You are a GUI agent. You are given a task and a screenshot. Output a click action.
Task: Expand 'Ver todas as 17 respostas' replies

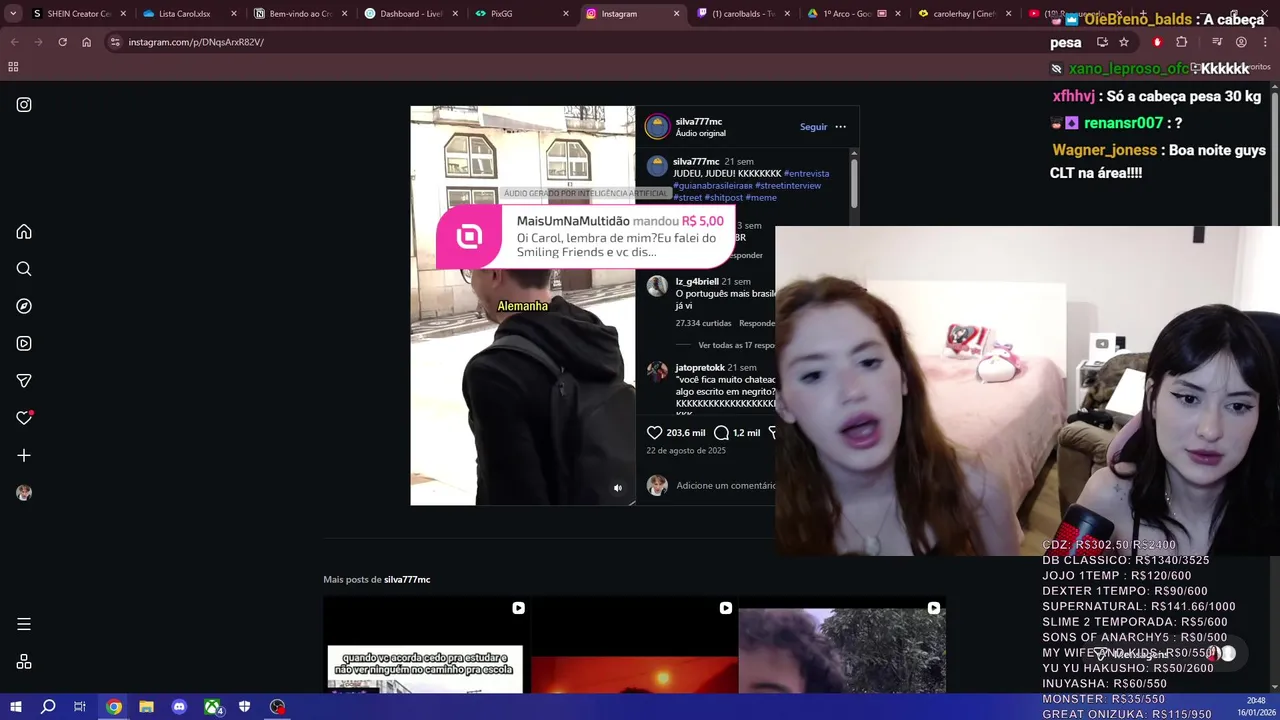point(737,345)
